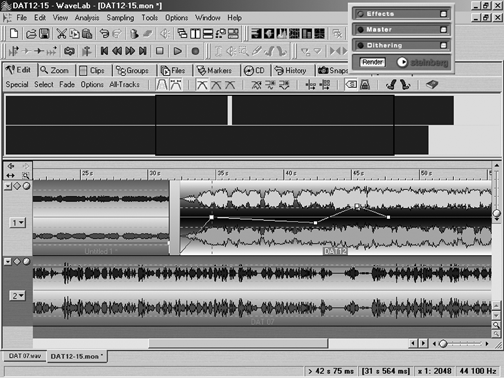Toggle the Dithering section power LED
The width and height of the screenshot is (504, 378).
[360, 45]
